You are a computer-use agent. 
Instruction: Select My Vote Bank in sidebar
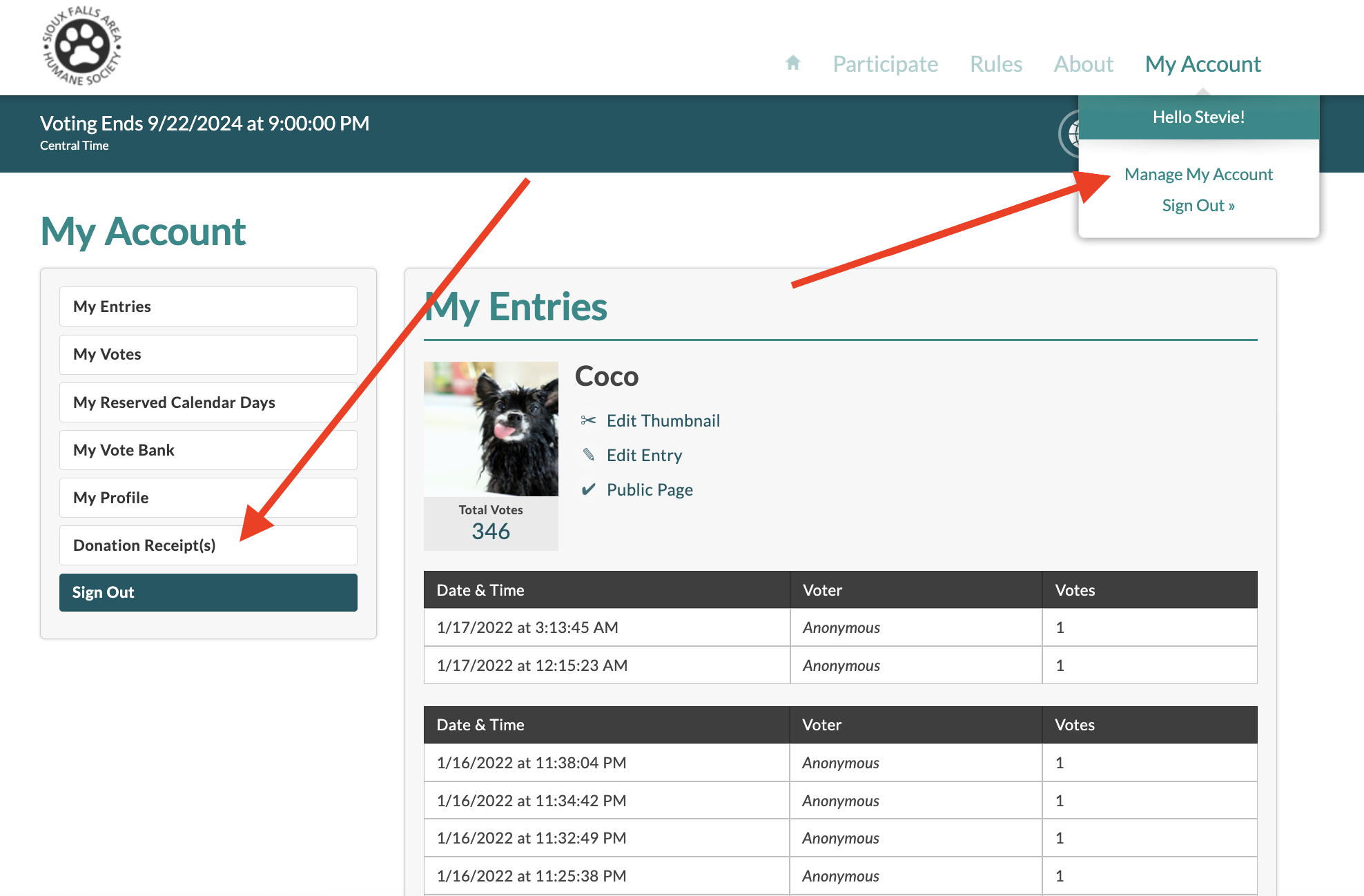208,450
